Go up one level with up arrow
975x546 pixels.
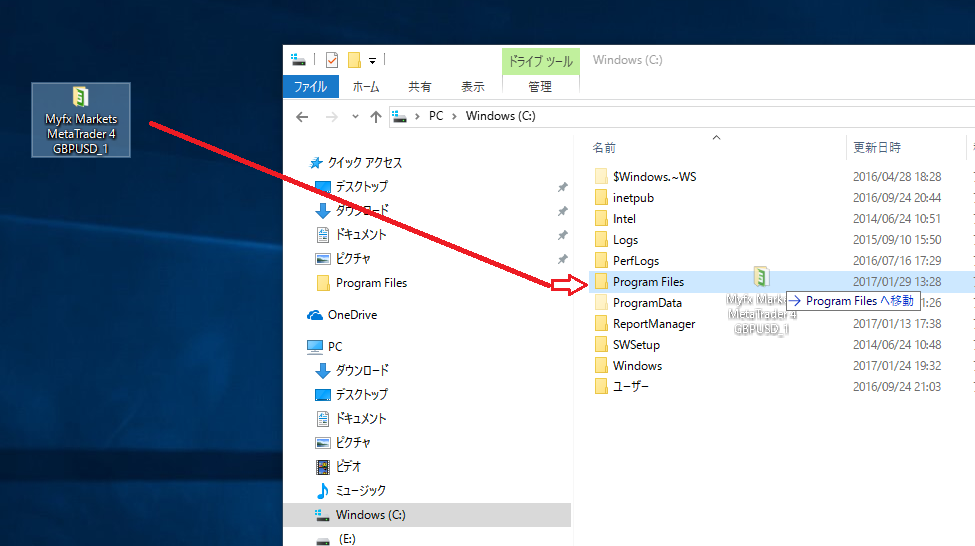click(x=376, y=117)
